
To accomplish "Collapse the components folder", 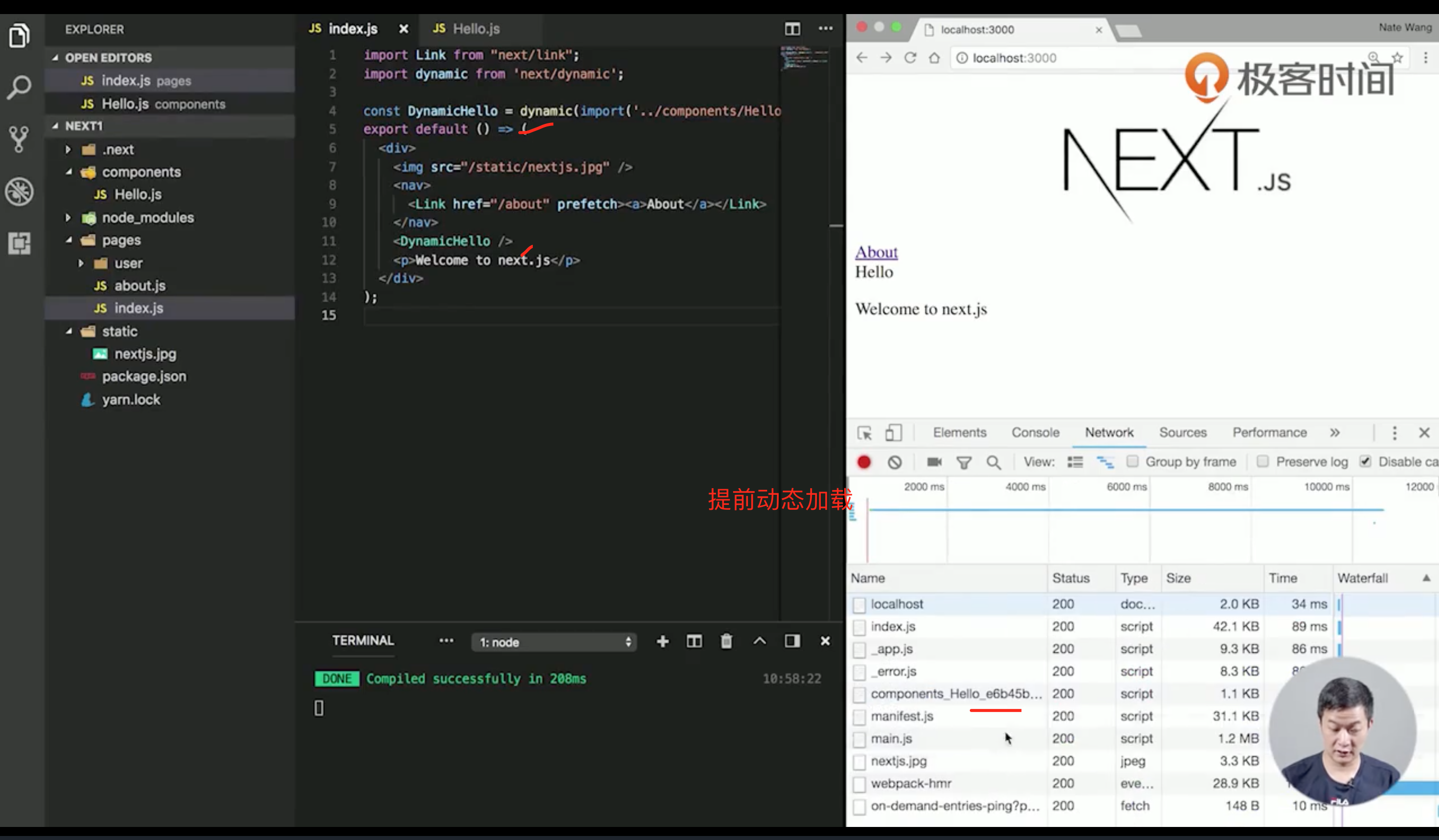I will (141, 172).
